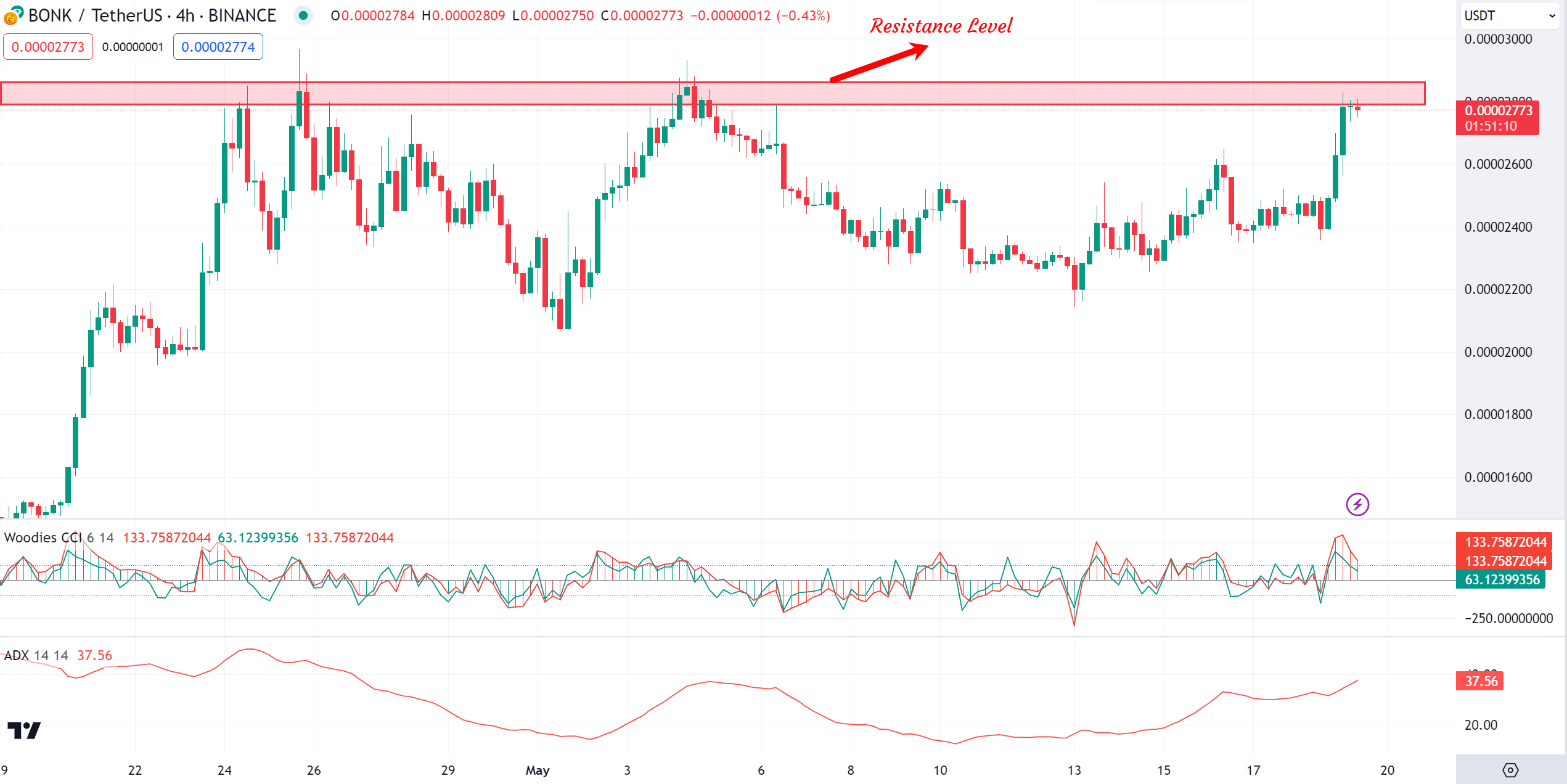
Task: Click the red sell price 0.00002773 button
Action: [x=48, y=47]
